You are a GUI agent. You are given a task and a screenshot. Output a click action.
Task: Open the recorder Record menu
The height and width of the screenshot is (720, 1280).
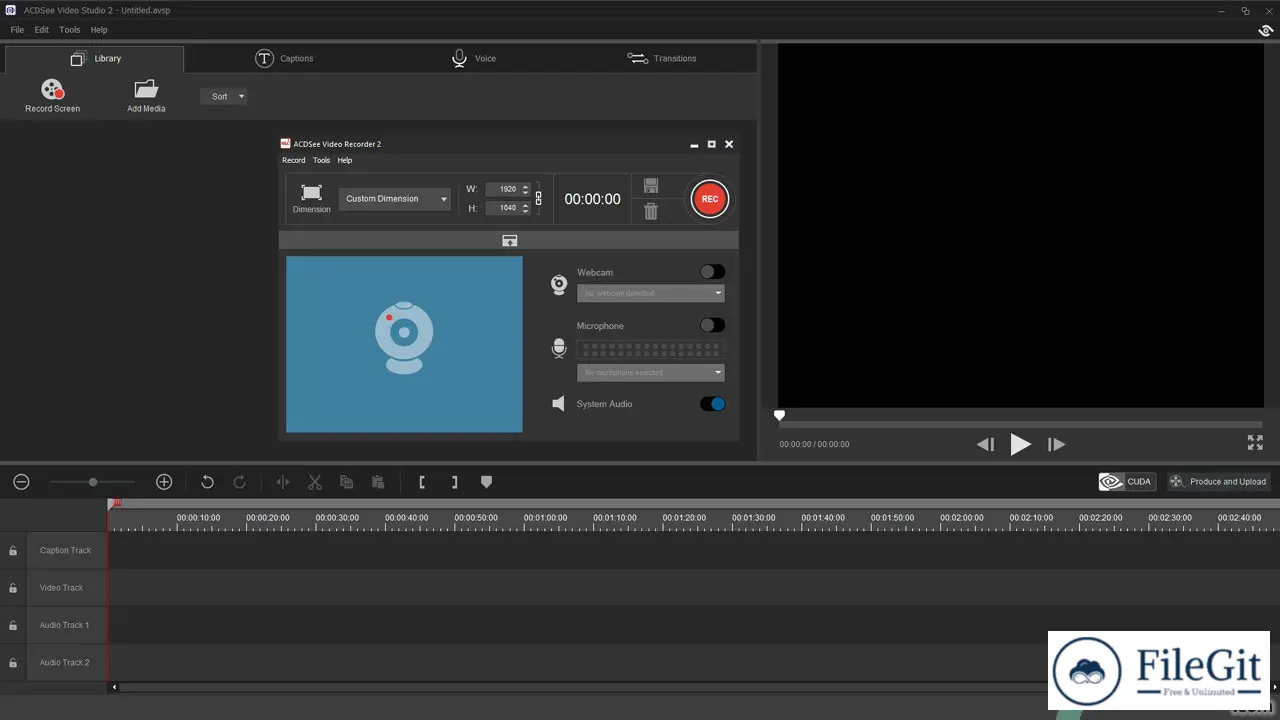coord(294,160)
